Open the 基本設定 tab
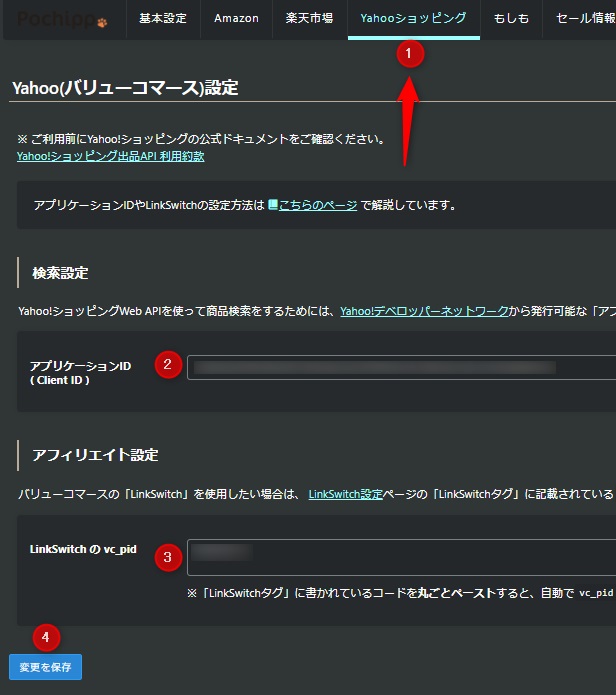 [163, 18]
